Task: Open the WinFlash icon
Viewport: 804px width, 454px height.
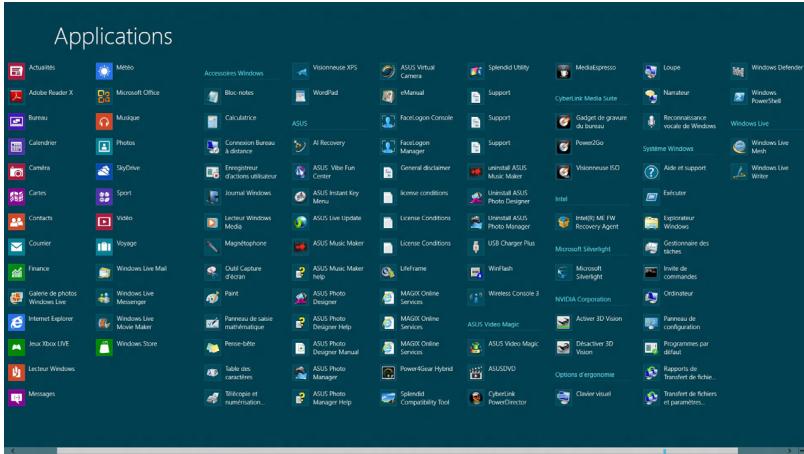Action: (x=476, y=272)
